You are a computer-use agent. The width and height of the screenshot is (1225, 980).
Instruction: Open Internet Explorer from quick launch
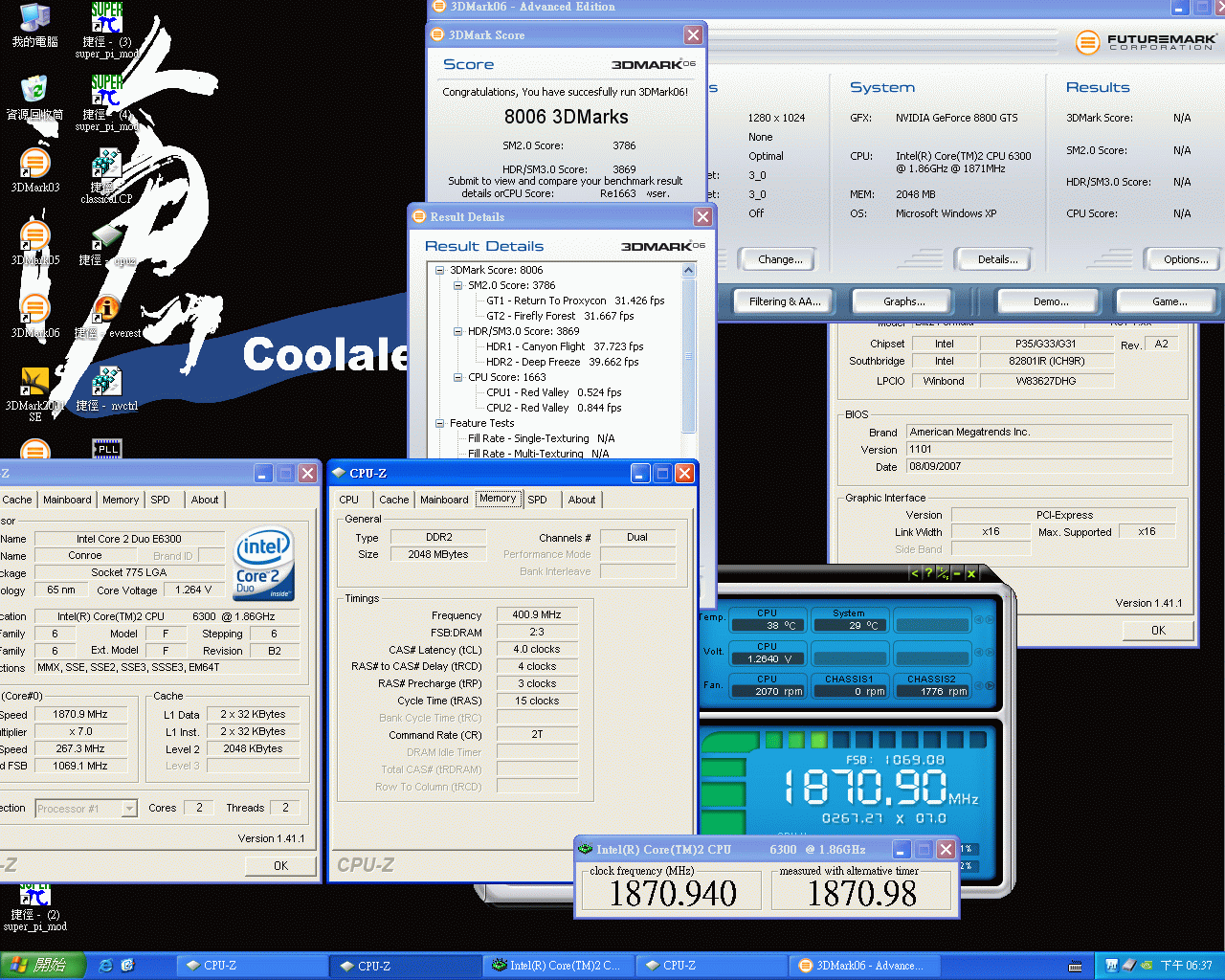105,966
